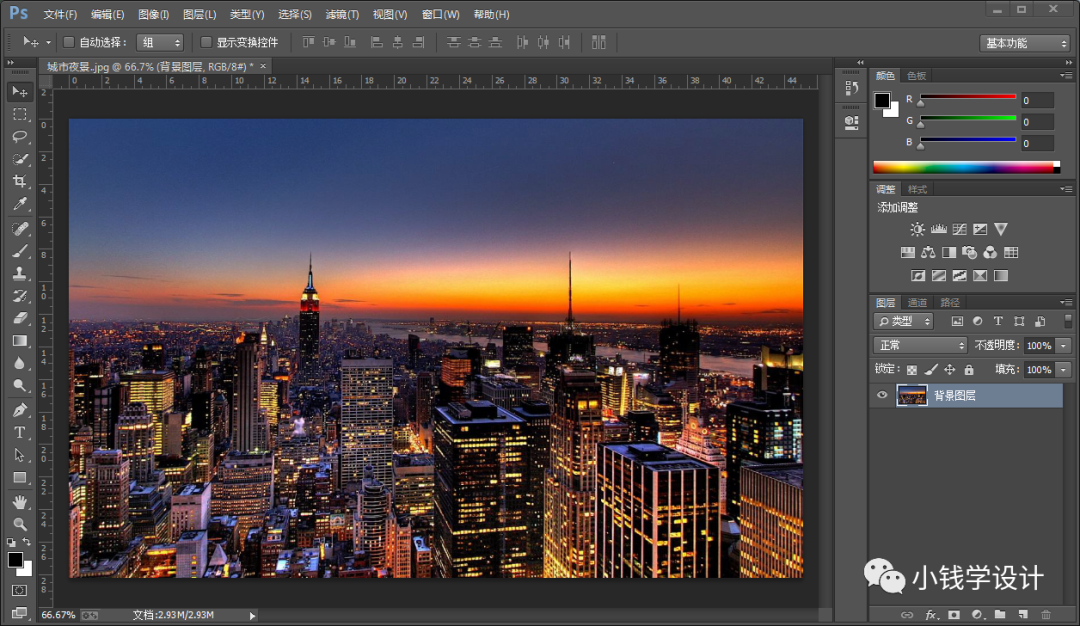The width and height of the screenshot is (1080, 626).
Task: Select the Lasso tool
Action: pos(20,137)
